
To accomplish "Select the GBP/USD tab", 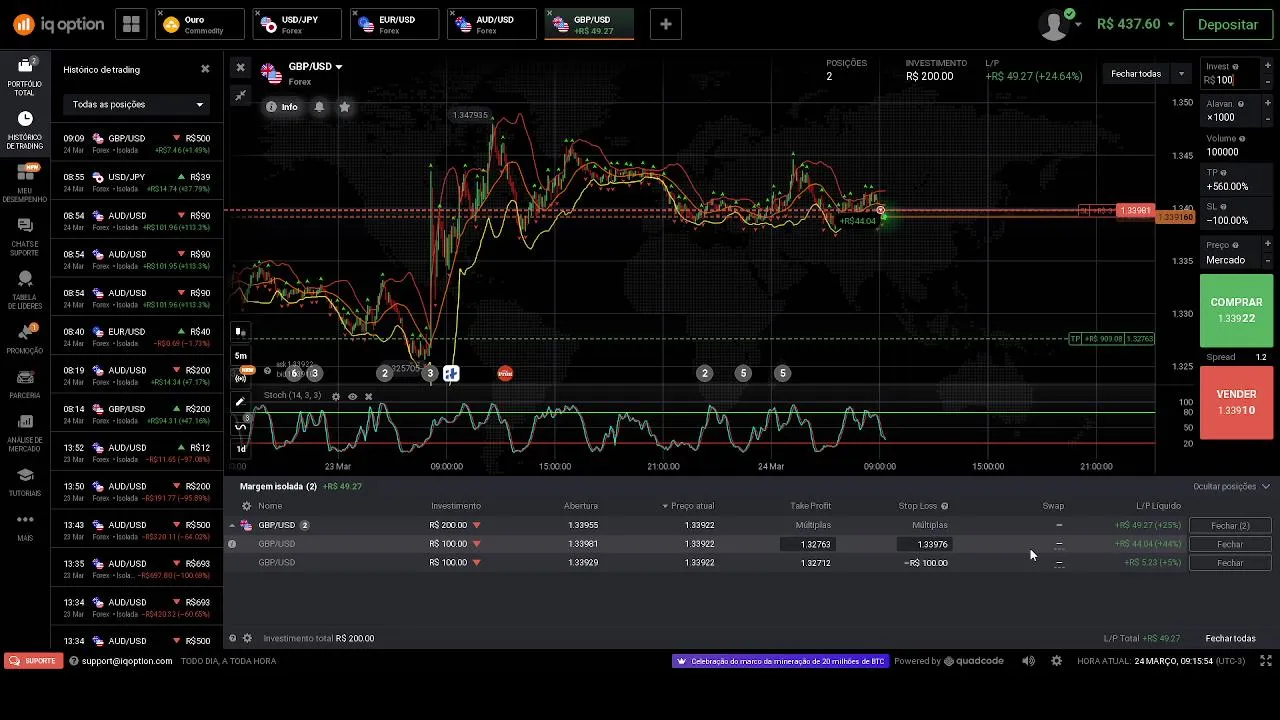I will 590,25.
